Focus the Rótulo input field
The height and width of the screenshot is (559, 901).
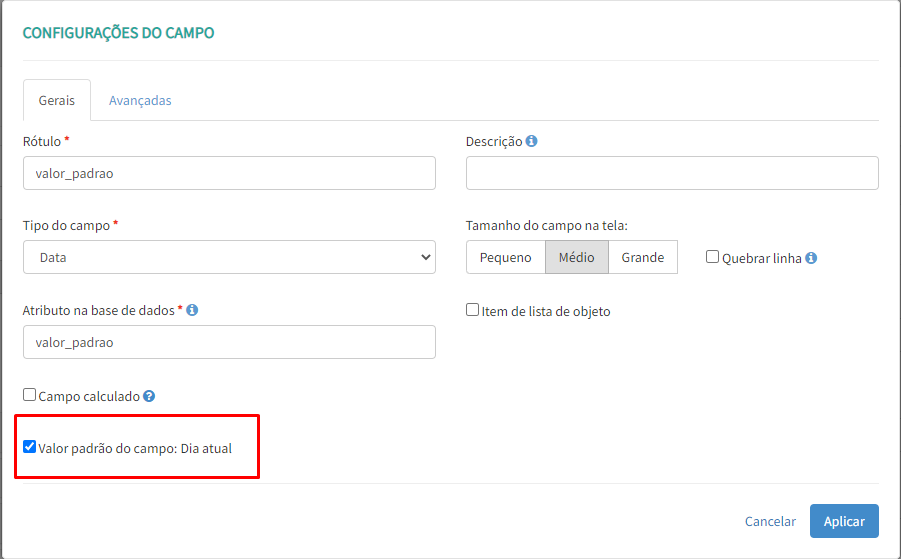(229, 173)
